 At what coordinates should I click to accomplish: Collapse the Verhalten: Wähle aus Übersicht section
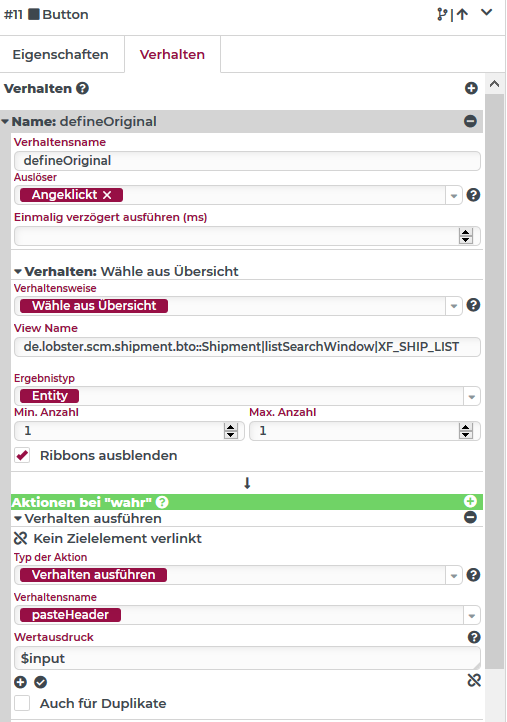pos(18,272)
